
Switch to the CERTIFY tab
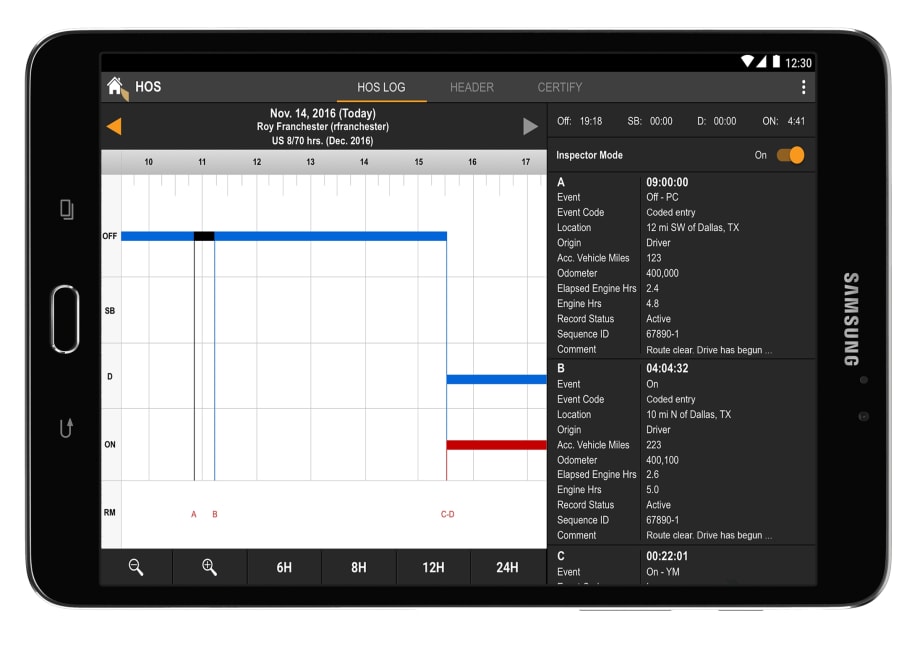coord(560,87)
